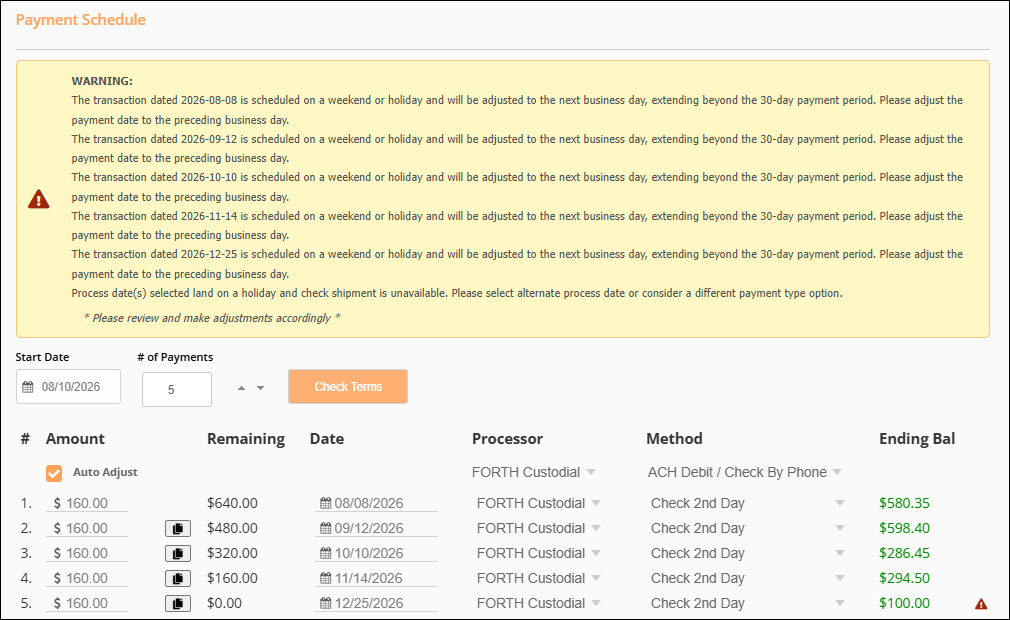
Task: Open the ACH Debit / Check By Phone dropdown
Action: (x=745, y=472)
